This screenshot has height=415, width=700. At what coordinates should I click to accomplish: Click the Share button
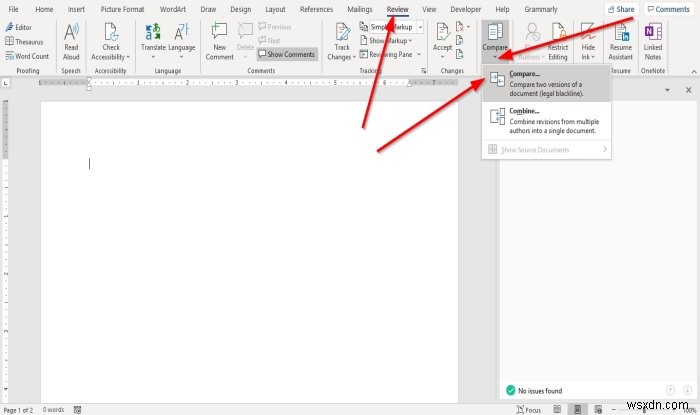621,9
